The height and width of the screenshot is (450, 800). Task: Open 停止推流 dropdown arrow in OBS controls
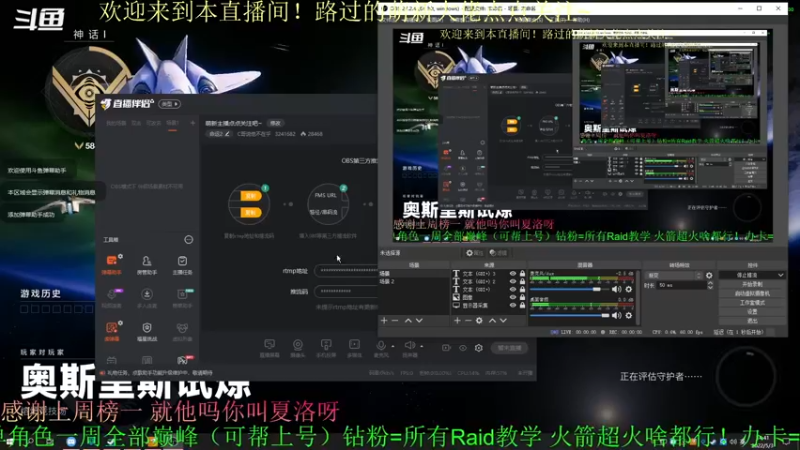pyautogui.click(x=781, y=275)
